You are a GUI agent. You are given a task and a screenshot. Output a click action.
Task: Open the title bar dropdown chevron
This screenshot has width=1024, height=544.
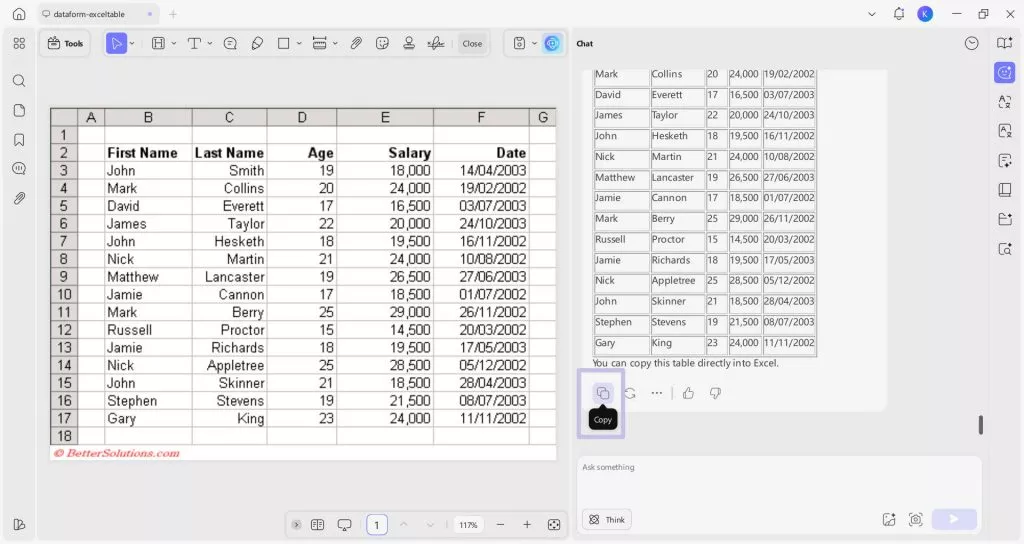[872, 14]
